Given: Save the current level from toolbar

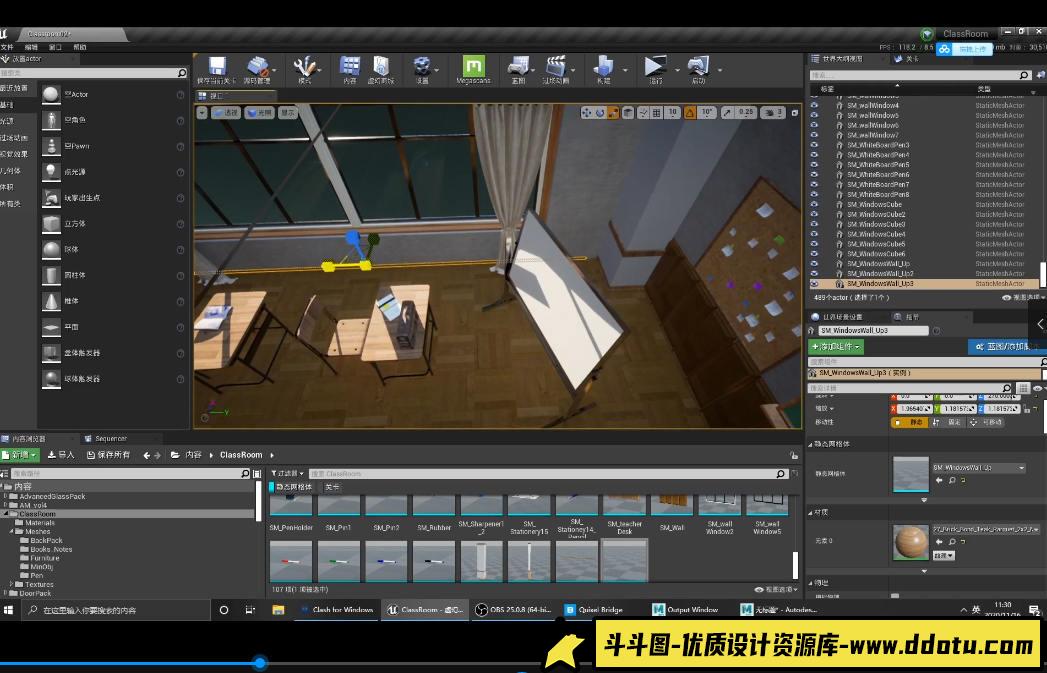Looking at the screenshot, I should point(216,67).
